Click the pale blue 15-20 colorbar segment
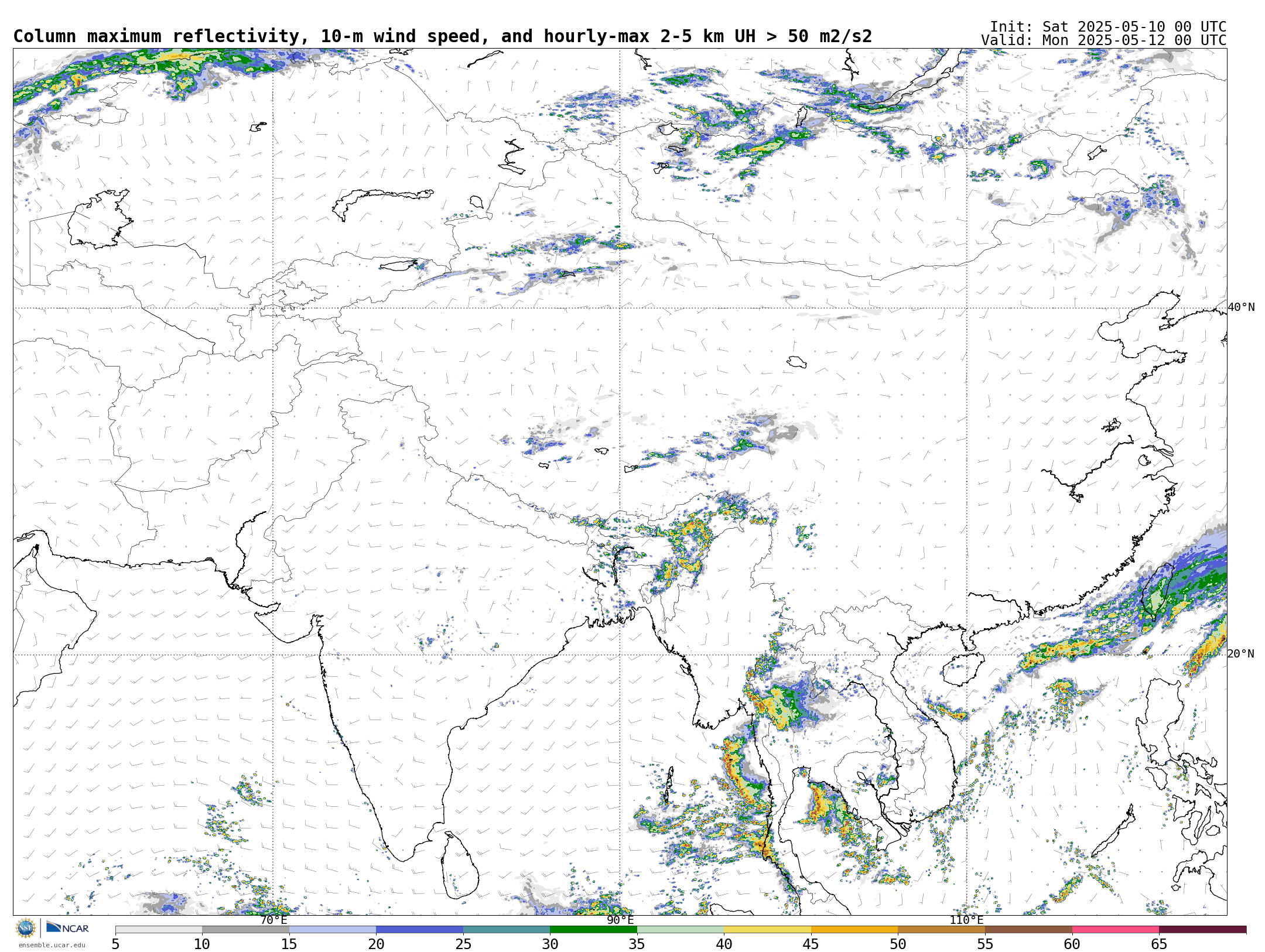Screen dimensions: 1265x952 click(x=332, y=930)
